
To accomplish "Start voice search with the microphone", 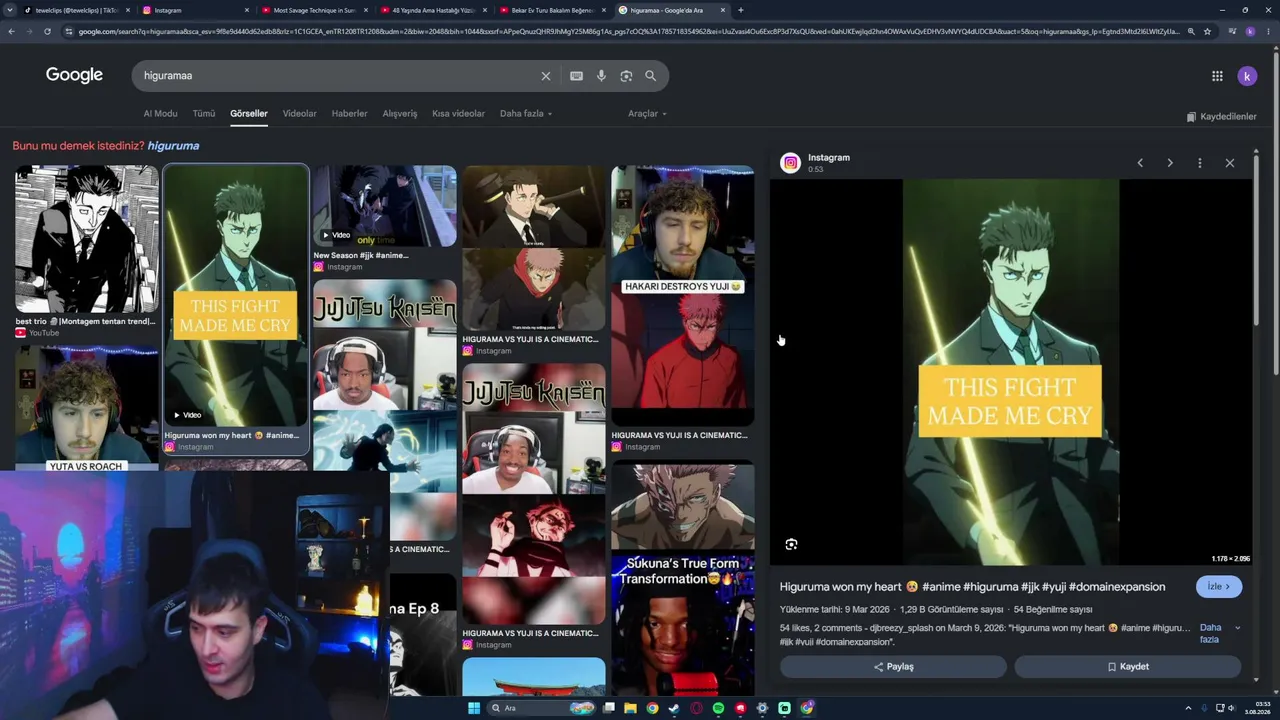I will point(601,76).
